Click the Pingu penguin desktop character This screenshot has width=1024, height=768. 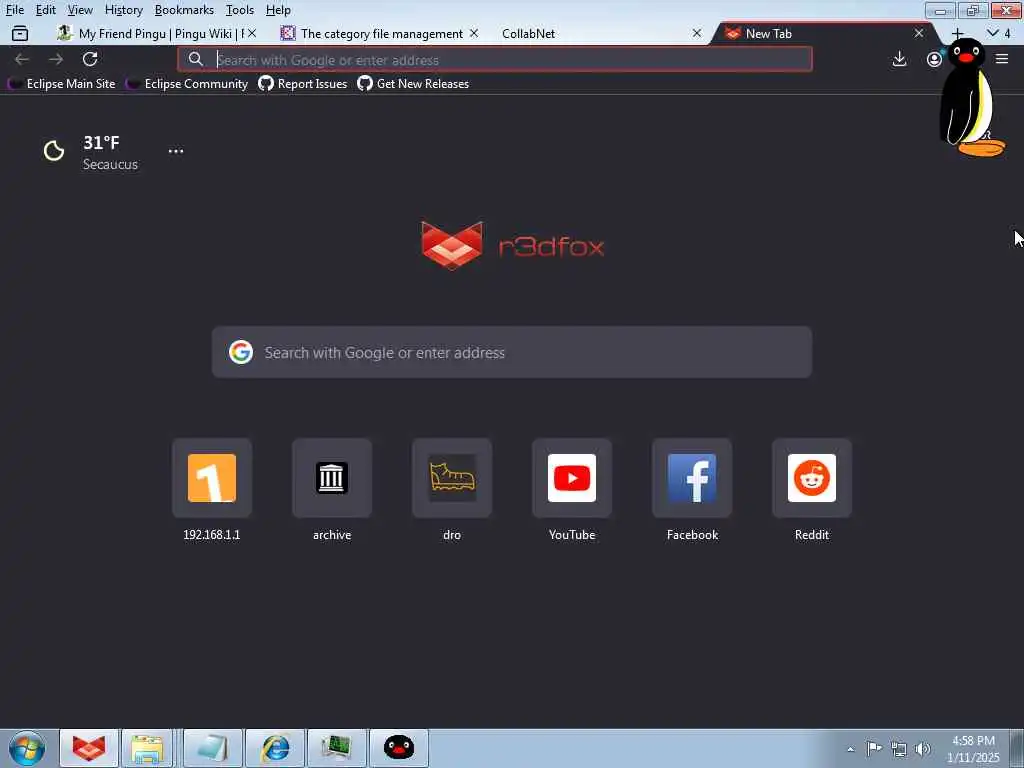point(970,98)
